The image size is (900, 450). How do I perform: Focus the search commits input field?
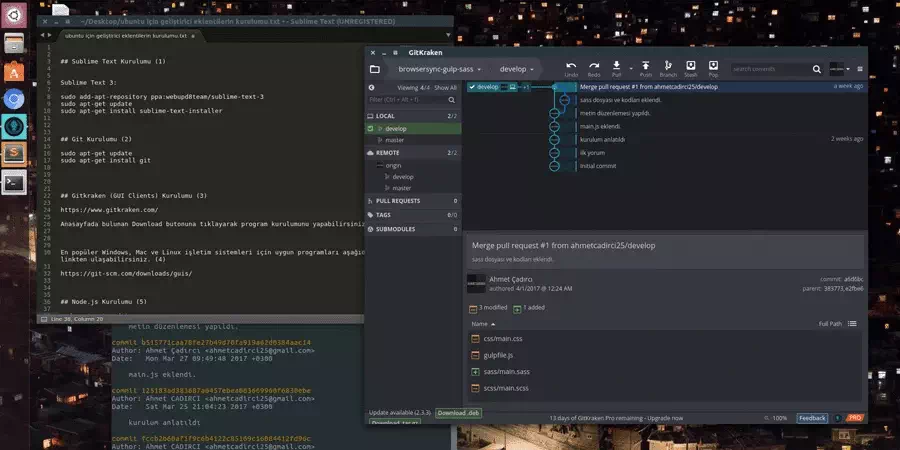tap(771, 69)
